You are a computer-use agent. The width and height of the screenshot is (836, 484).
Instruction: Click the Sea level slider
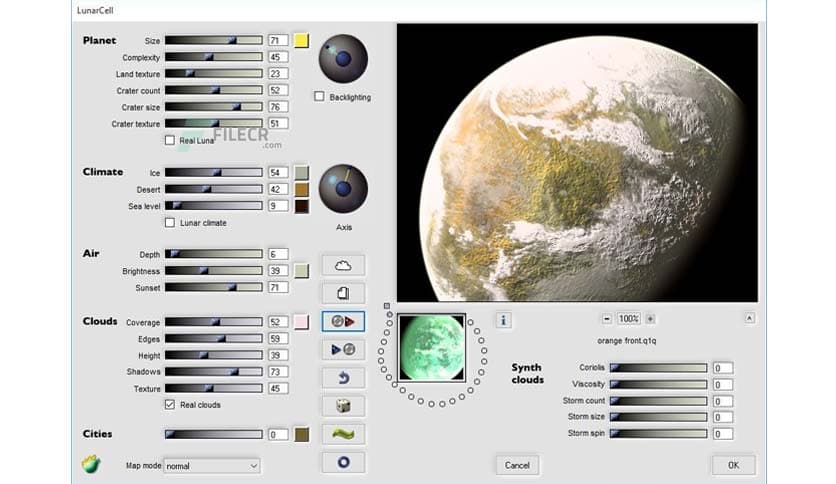214,205
